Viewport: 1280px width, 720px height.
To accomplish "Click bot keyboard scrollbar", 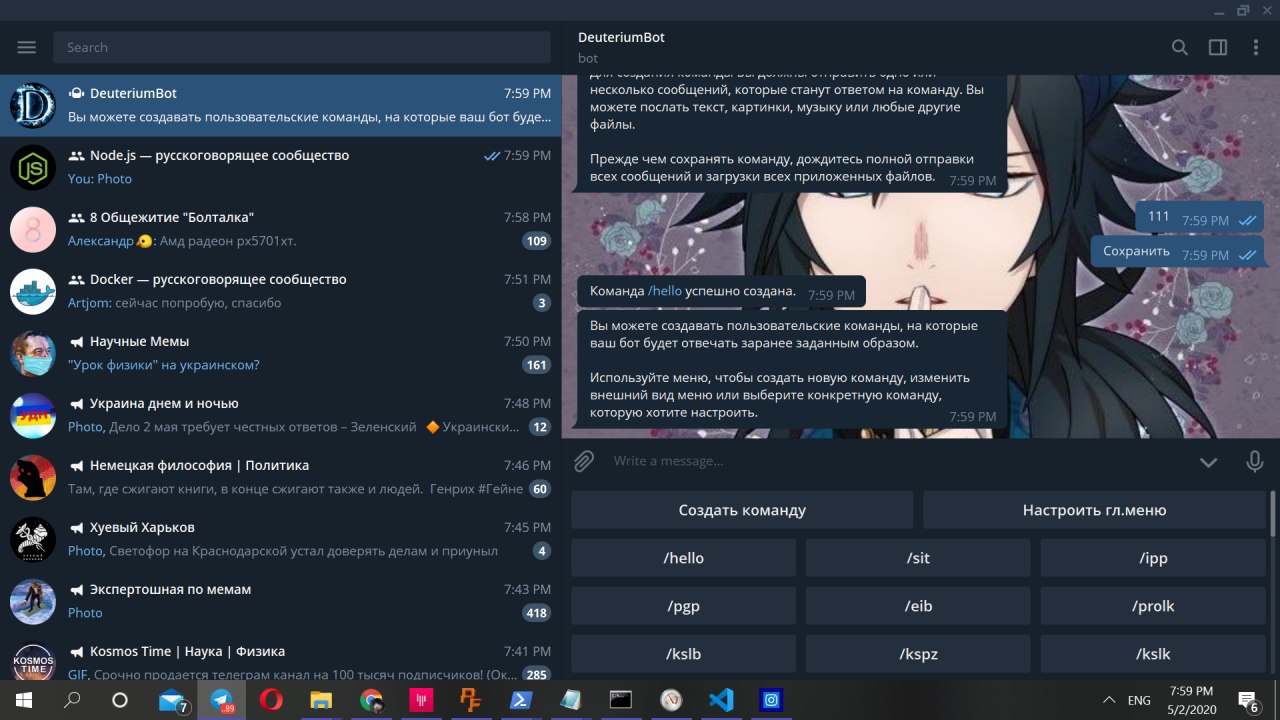I will pyautogui.click(x=1273, y=515).
